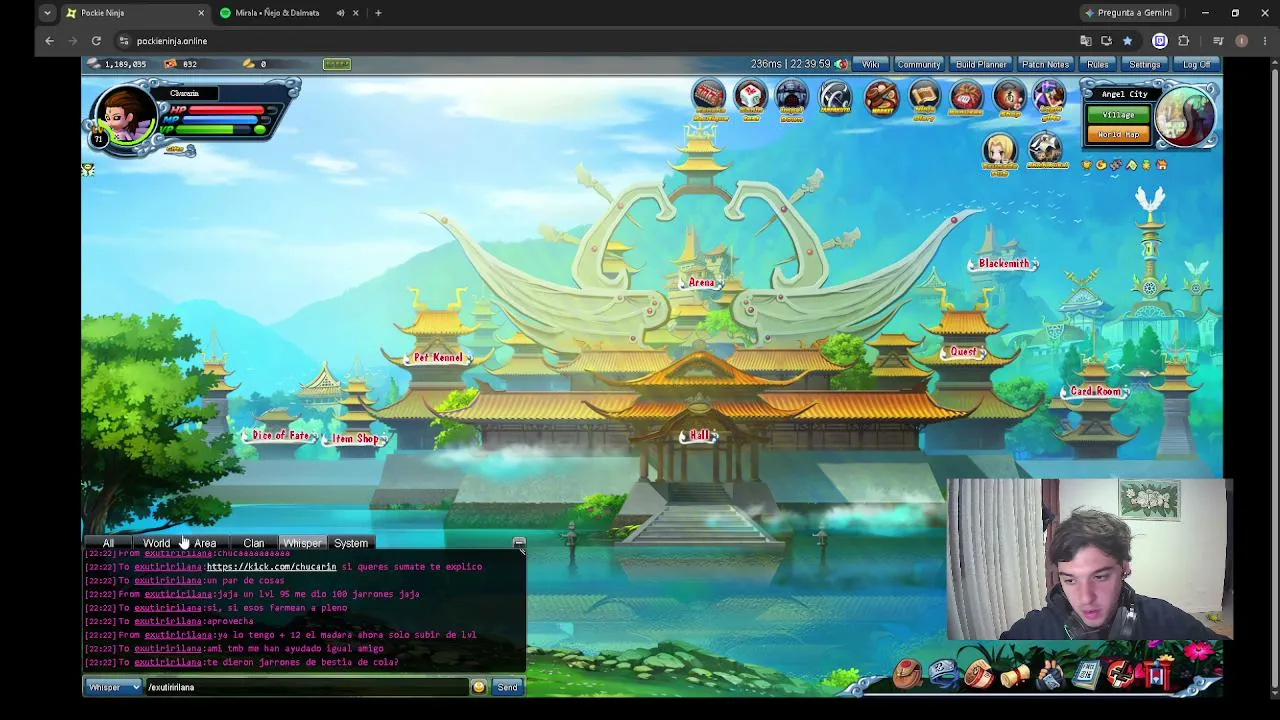Open the purple ninja icon in top menu

[1049, 98]
